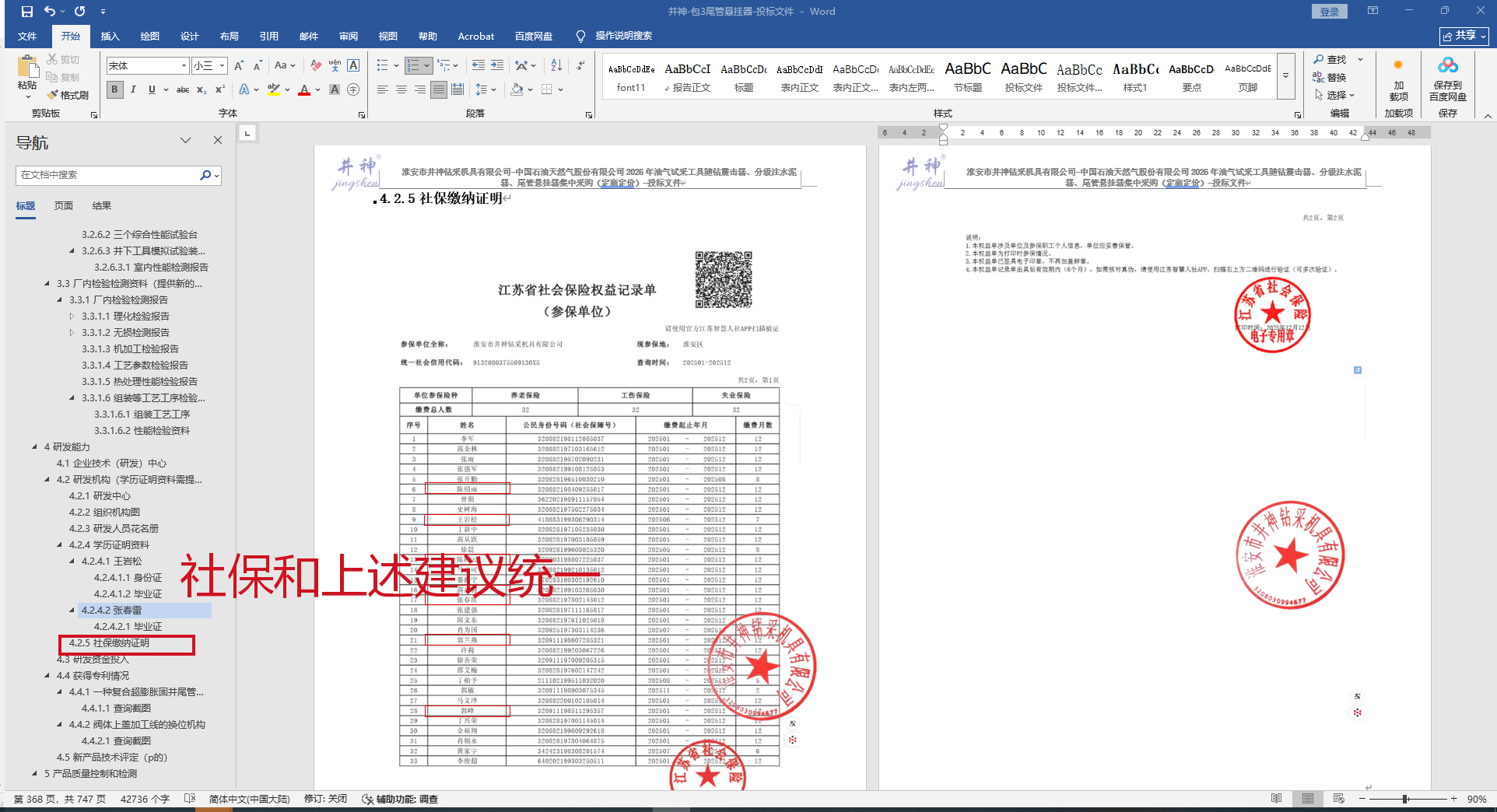The width and height of the screenshot is (1497, 812).
Task: Close the navigation pane
Action: point(218,140)
